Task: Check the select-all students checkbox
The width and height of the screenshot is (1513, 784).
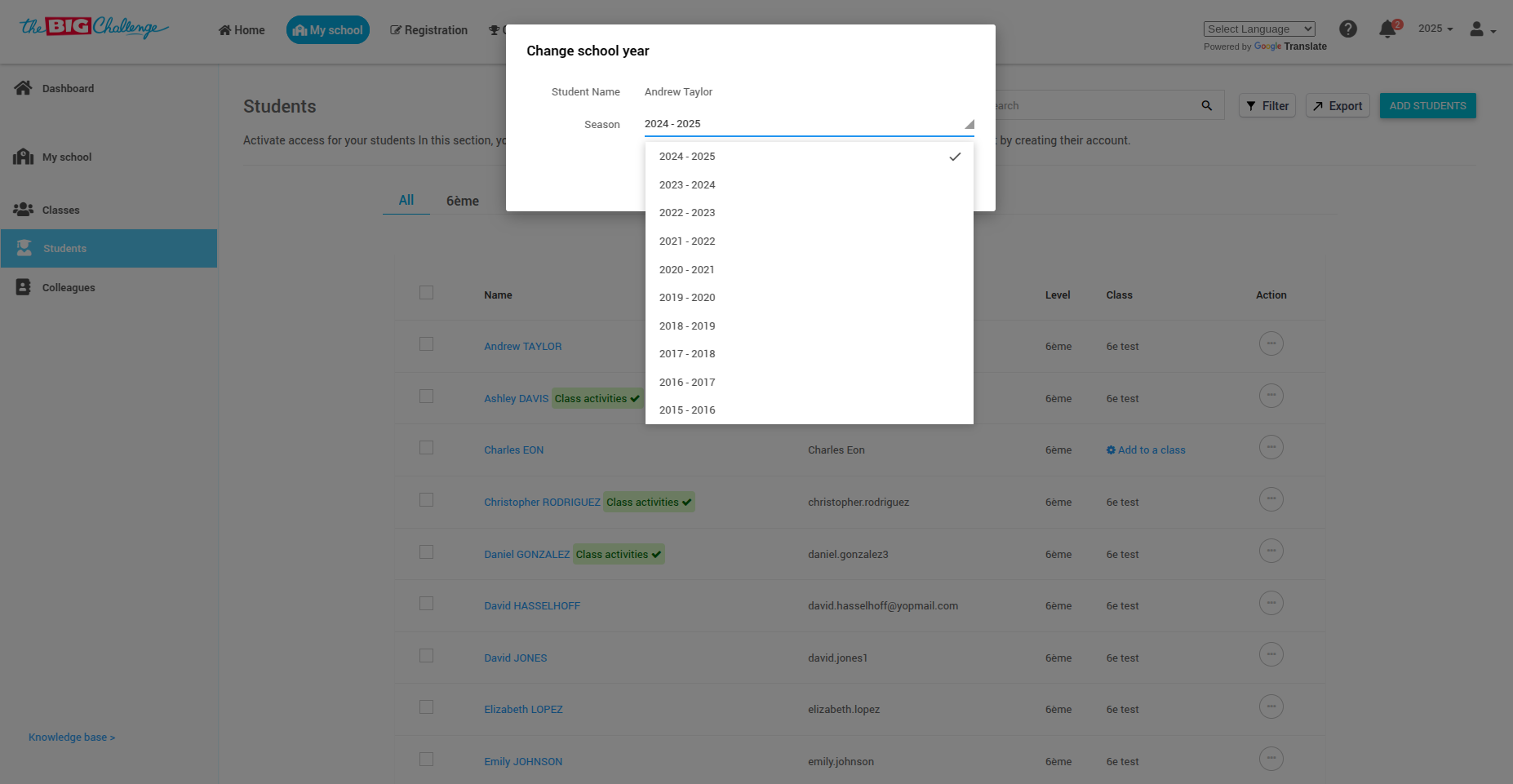Action: click(x=426, y=292)
